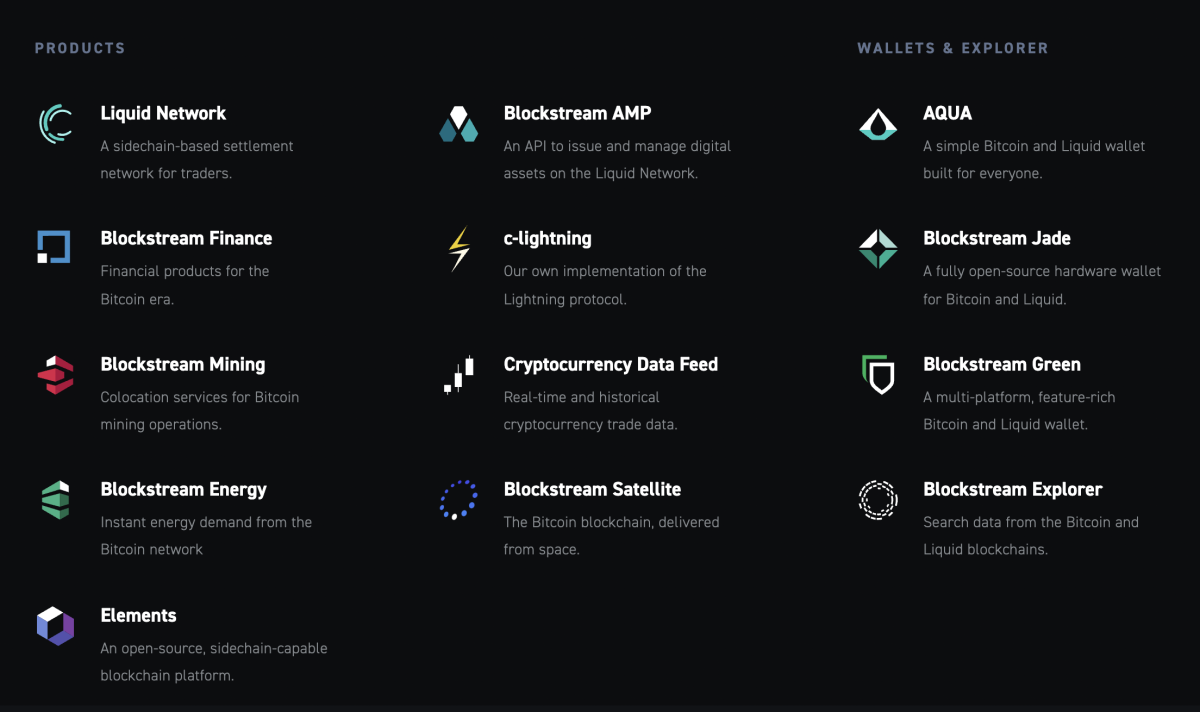This screenshot has height=712, width=1200.
Task: Open the Liquid Network page
Action: pos(163,113)
